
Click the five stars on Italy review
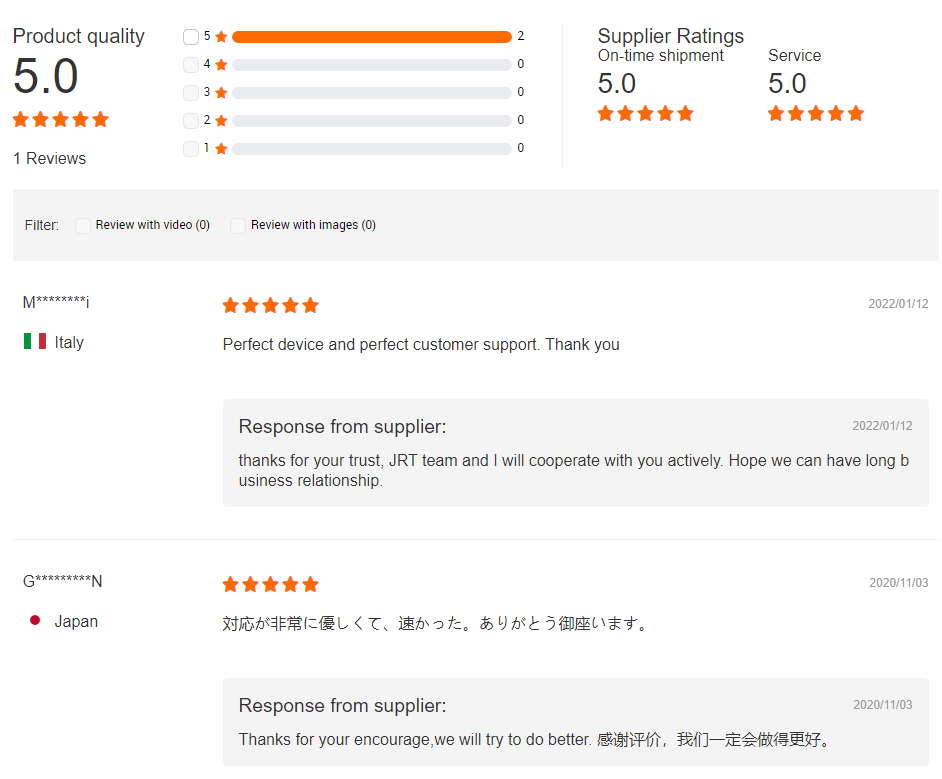click(x=270, y=305)
